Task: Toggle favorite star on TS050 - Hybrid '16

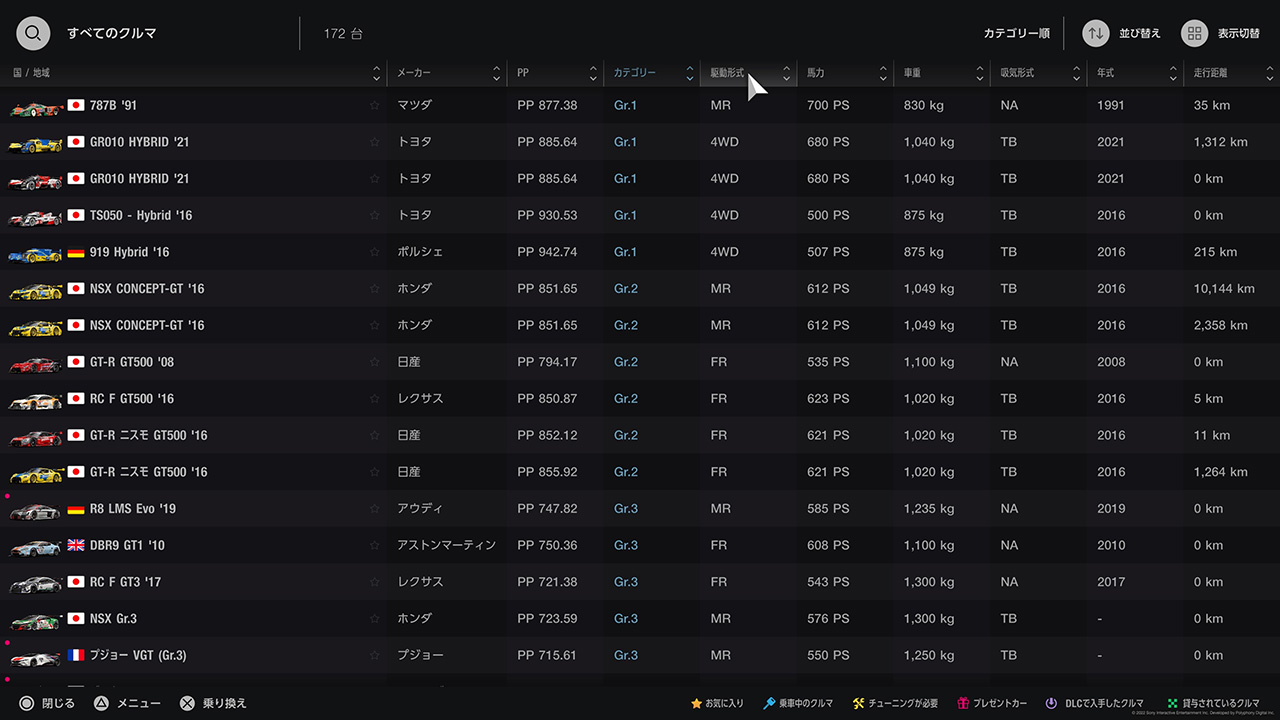Action: click(x=375, y=215)
